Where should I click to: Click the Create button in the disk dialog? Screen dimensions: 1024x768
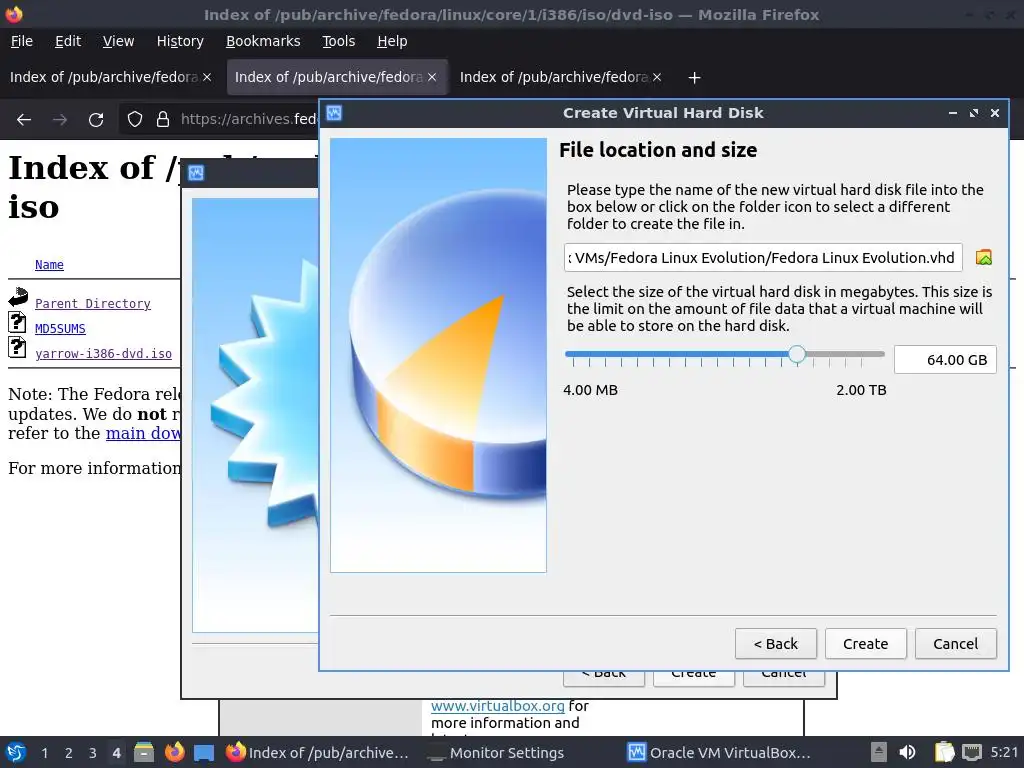865,644
